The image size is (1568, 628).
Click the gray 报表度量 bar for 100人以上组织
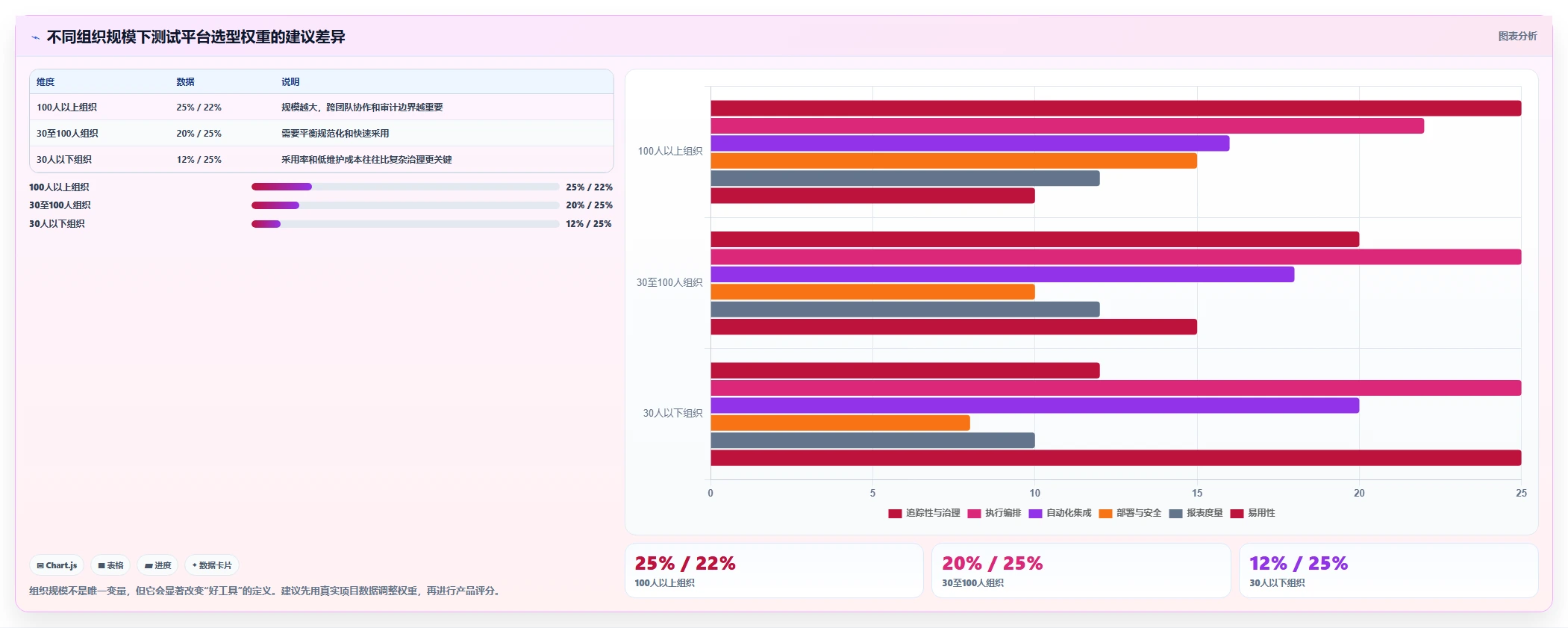(905, 178)
